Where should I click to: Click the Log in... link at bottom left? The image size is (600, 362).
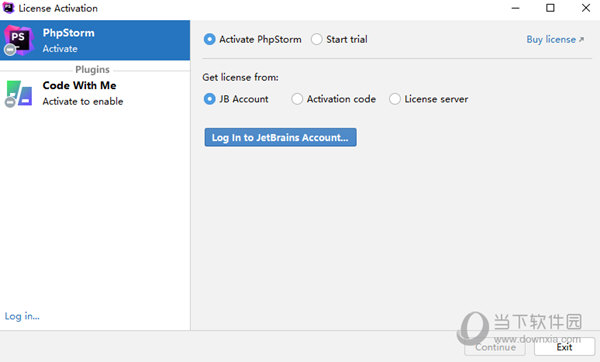click(22, 316)
